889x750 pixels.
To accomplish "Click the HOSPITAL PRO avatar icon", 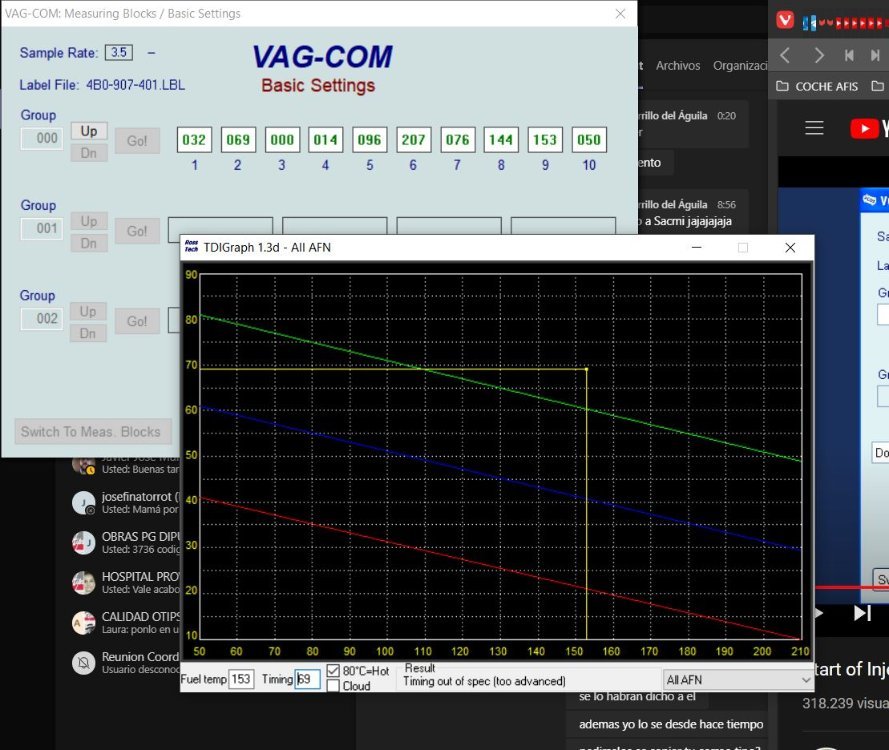I will click(x=83, y=583).
